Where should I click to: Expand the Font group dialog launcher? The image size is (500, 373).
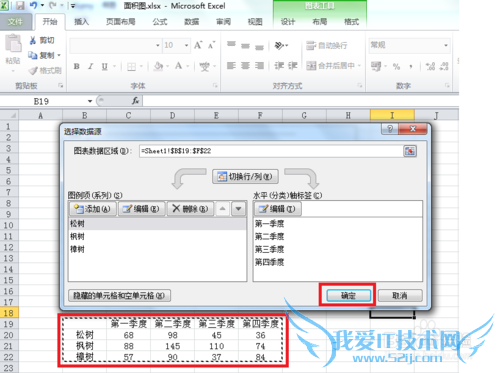pyautogui.click(x=215, y=86)
